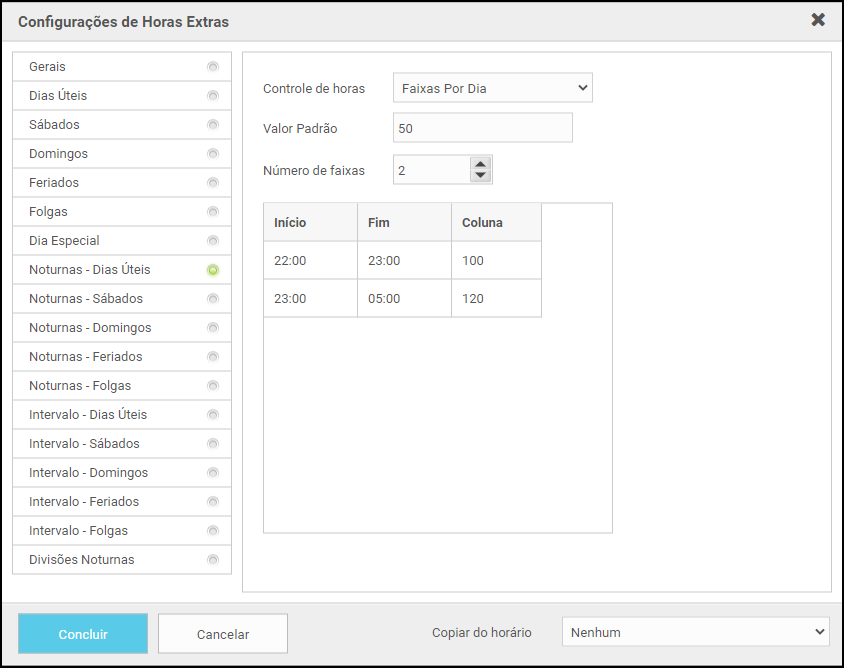Open the Copiar do horário dropdown

point(695,632)
